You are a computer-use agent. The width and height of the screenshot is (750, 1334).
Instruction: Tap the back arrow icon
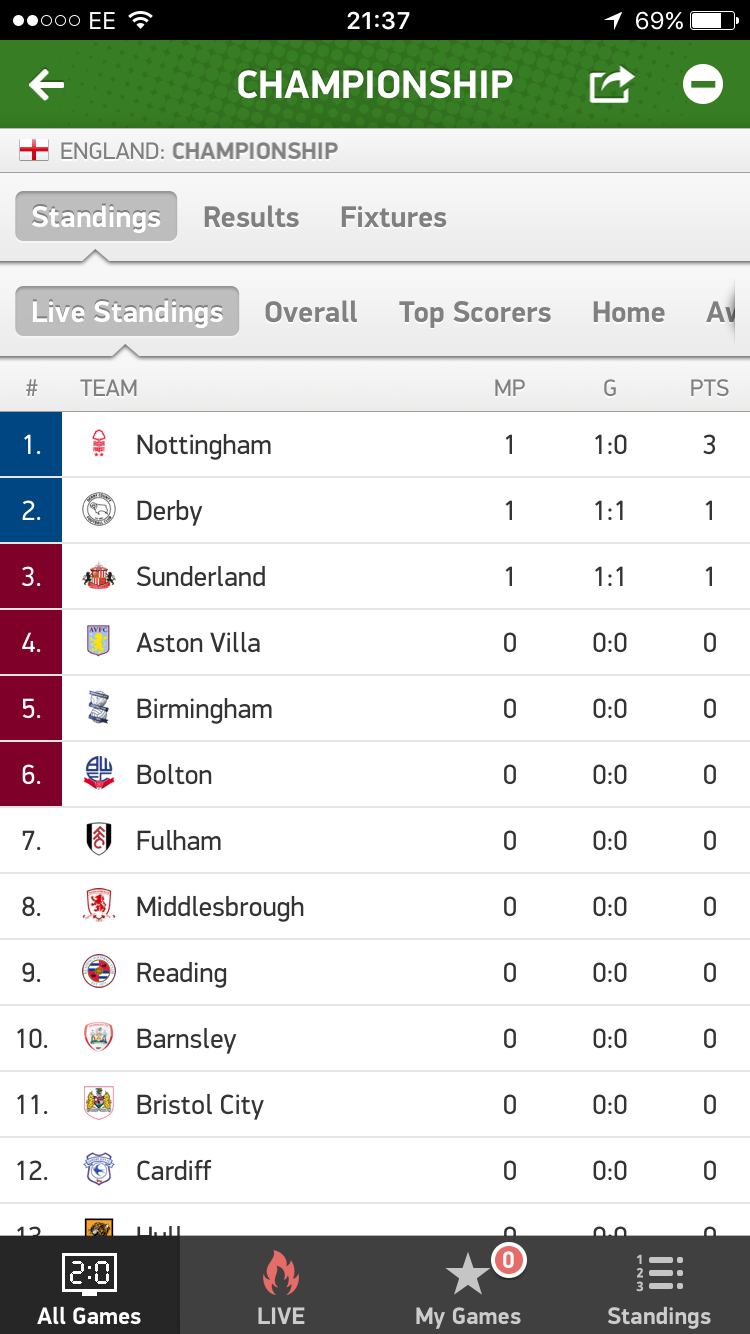pyautogui.click(x=46, y=85)
